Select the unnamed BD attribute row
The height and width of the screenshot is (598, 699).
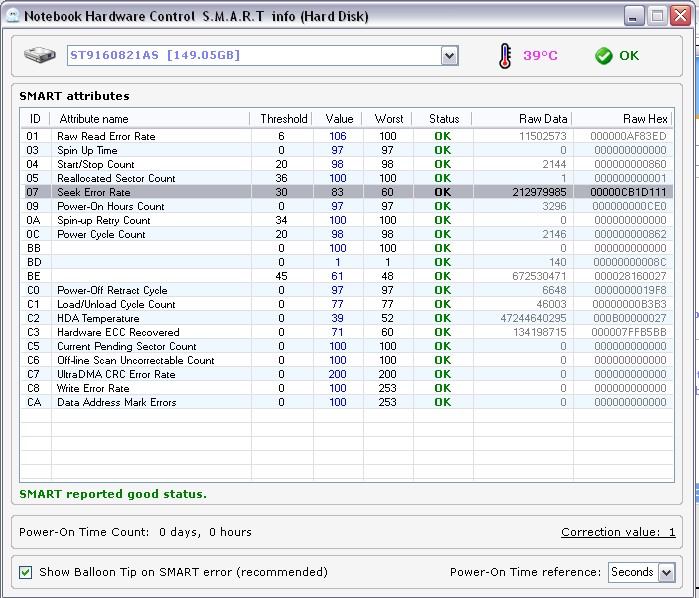(x=347, y=262)
